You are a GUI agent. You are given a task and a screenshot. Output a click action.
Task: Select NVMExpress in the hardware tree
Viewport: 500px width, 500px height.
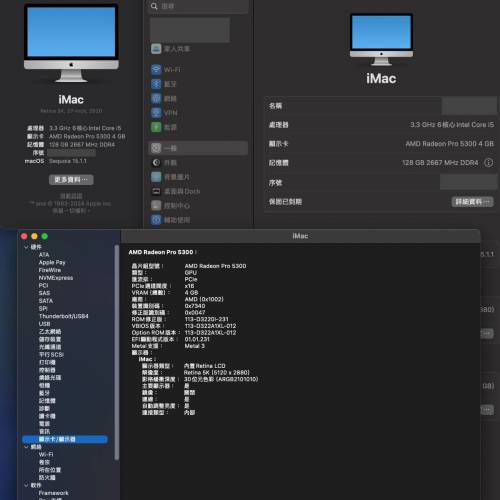tap(56, 278)
